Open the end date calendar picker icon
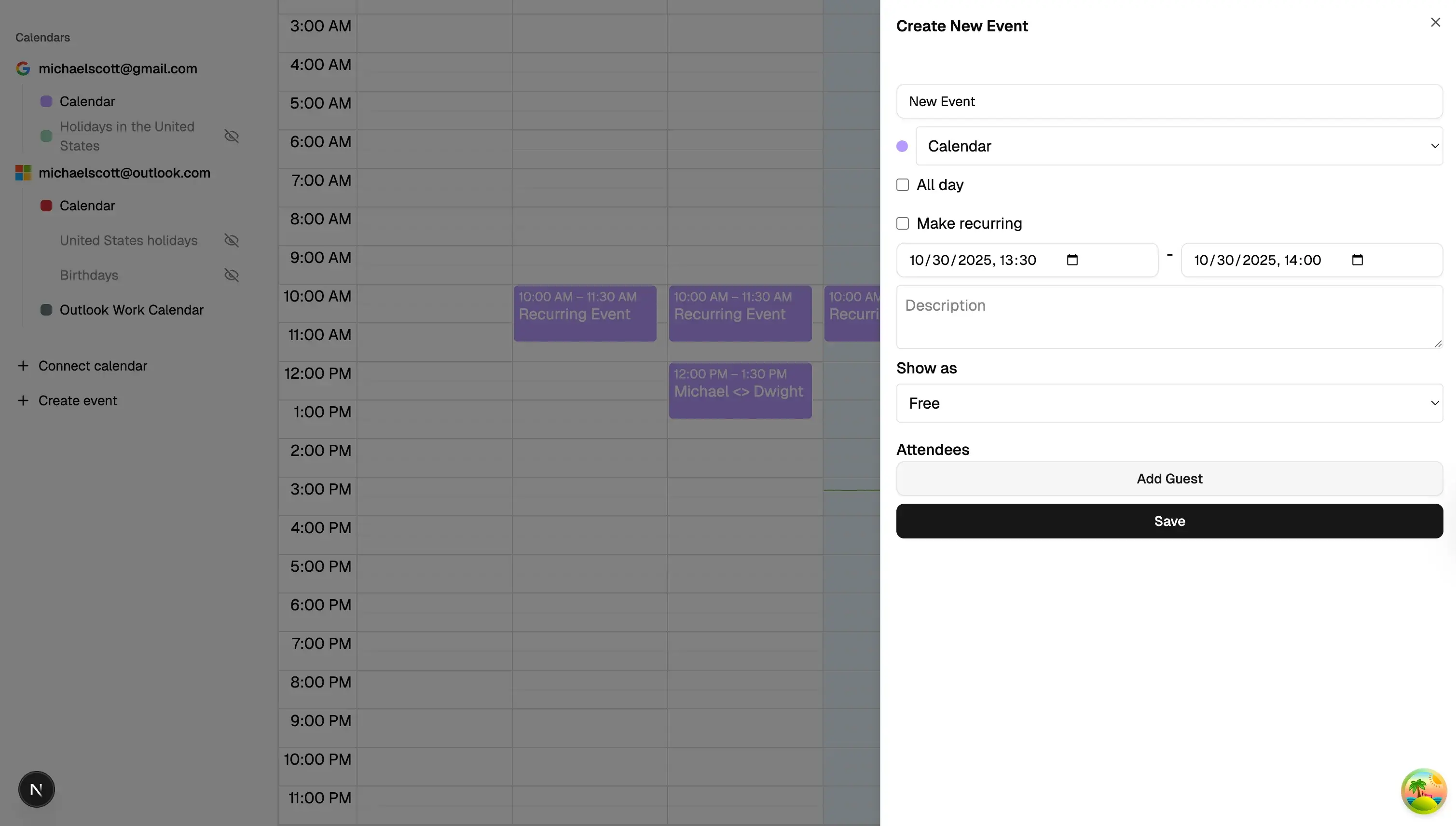Viewport: 1456px width, 826px height. [1357, 260]
